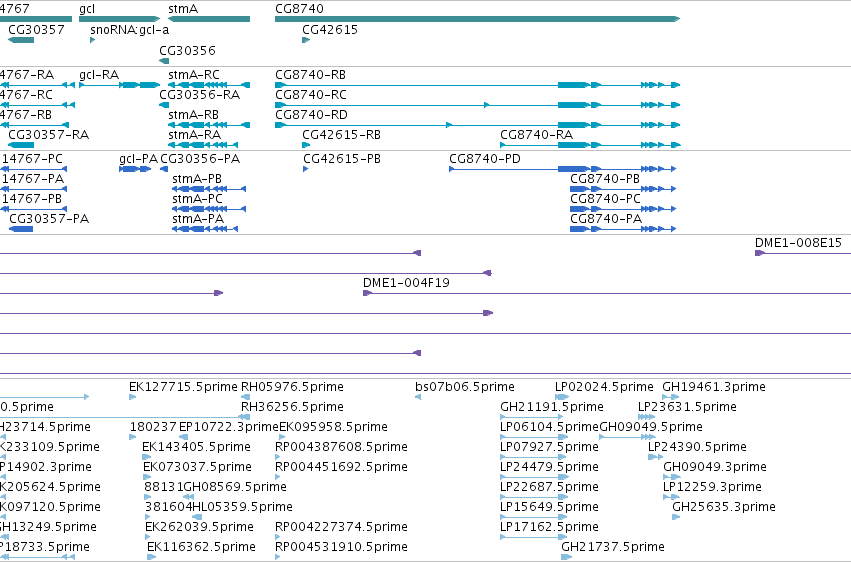The width and height of the screenshot is (851, 562).
Task: Click protein CG8740-PB
Action: click(x=623, y=189)
